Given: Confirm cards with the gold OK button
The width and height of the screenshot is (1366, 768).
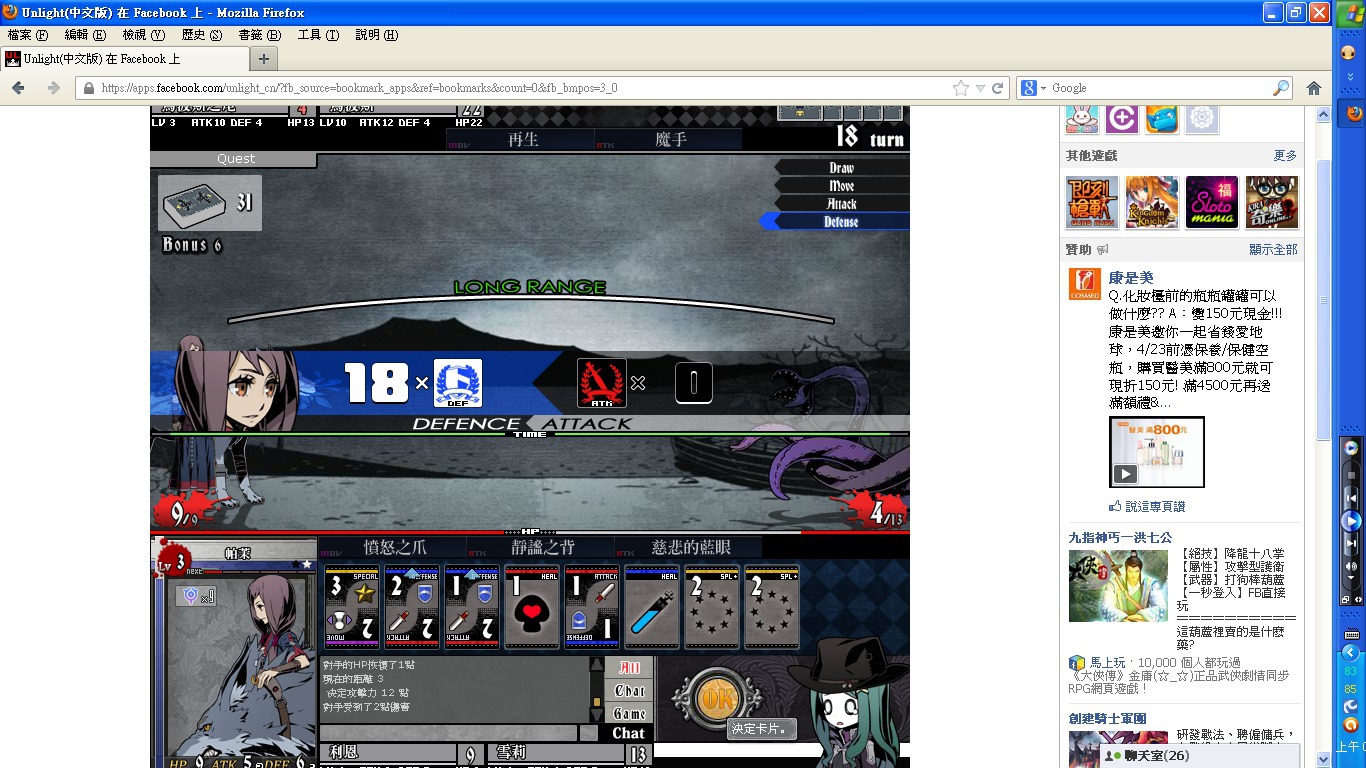Looking at the screenshot, I should tap(716, 699).
